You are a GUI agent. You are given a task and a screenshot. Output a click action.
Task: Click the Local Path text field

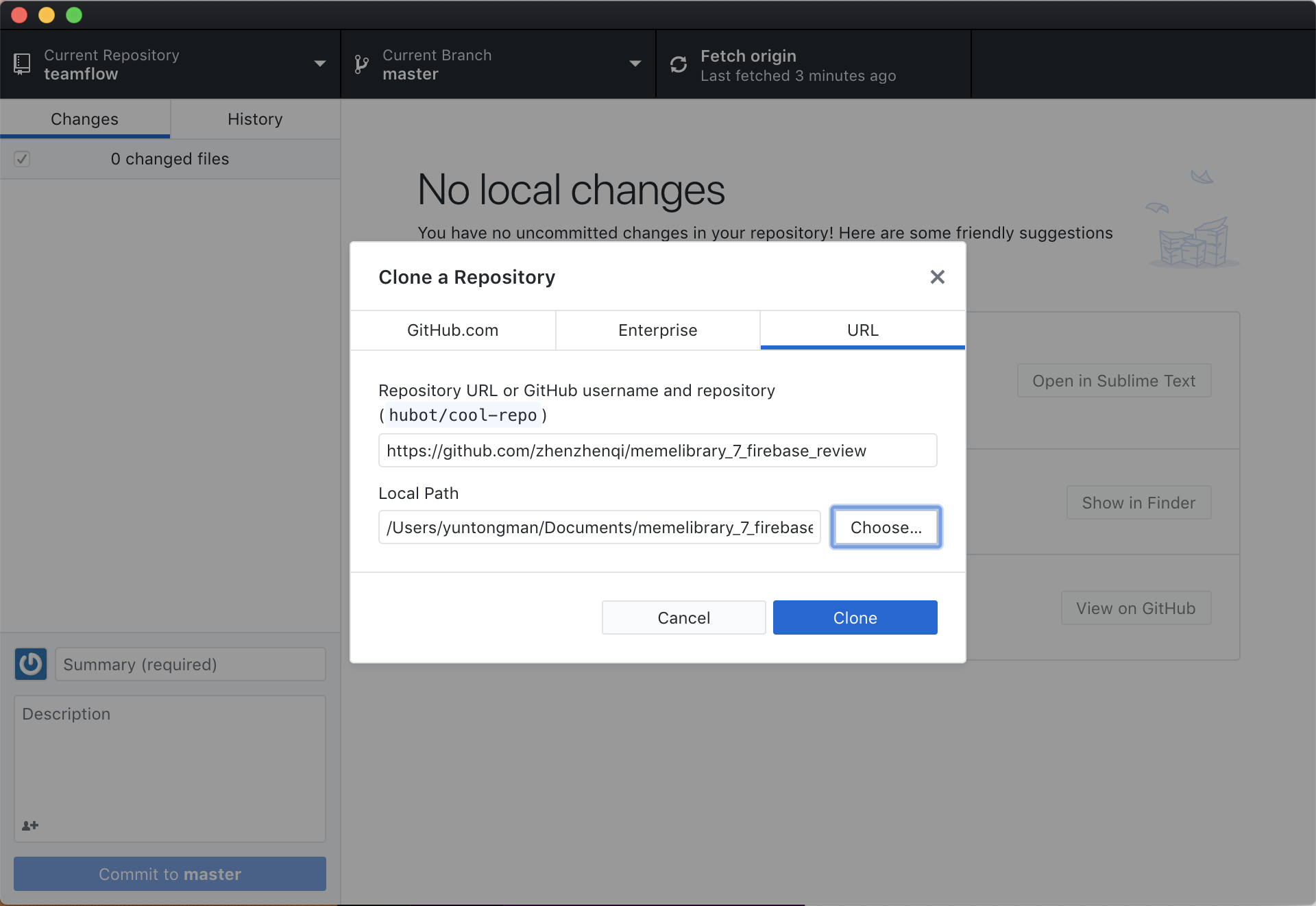coord(599,527)
